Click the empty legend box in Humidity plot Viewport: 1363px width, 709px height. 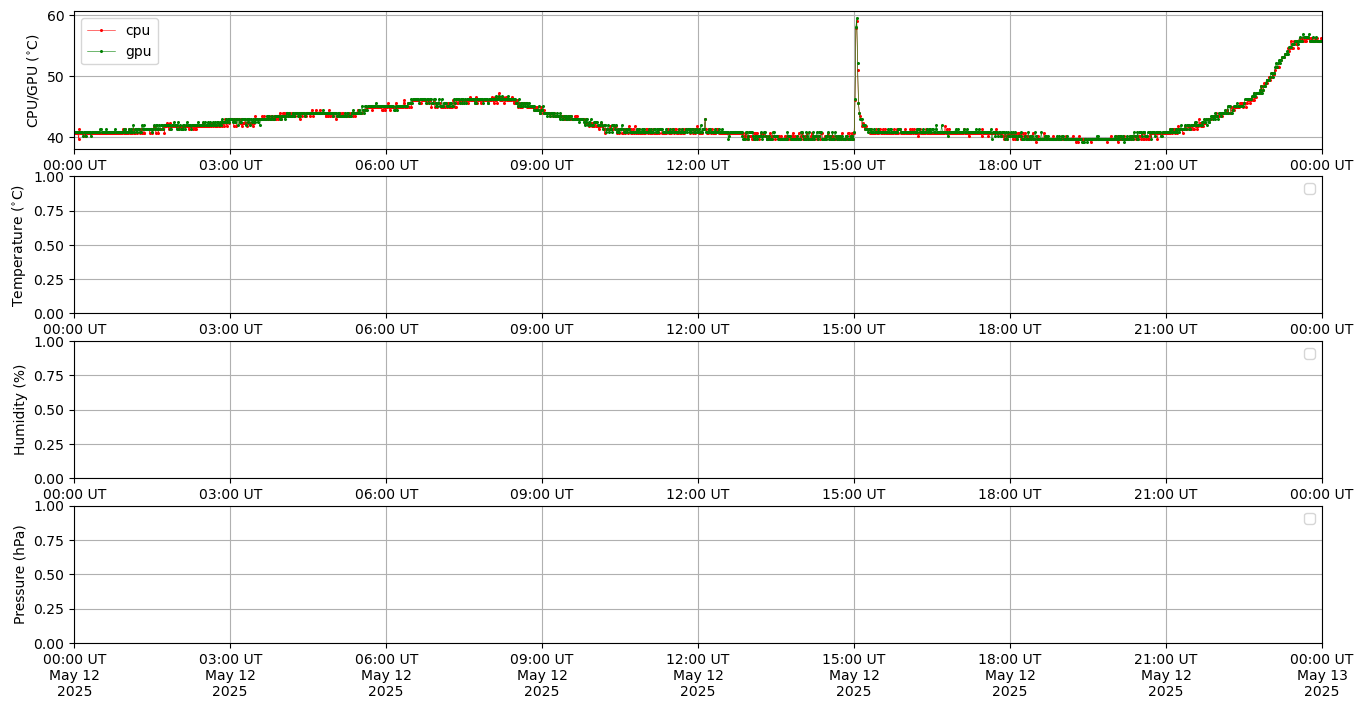point(1309,354)
